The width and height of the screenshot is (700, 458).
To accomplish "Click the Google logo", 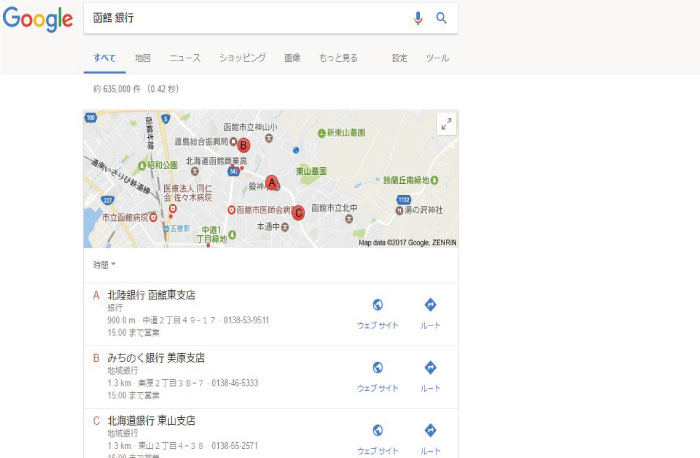I will [38, 19].
